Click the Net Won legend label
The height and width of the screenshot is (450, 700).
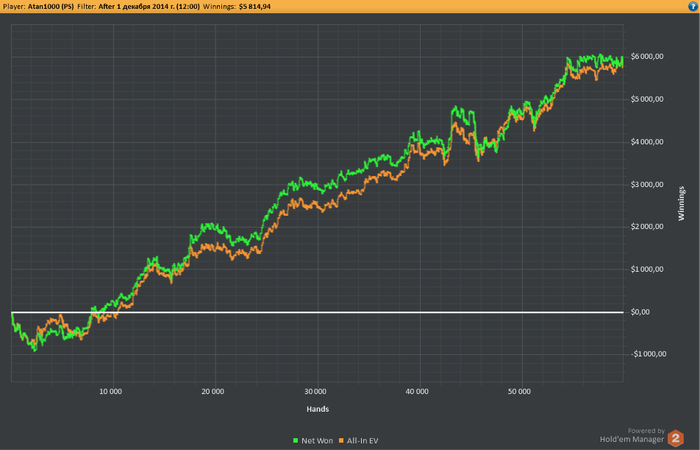point(317,441)
